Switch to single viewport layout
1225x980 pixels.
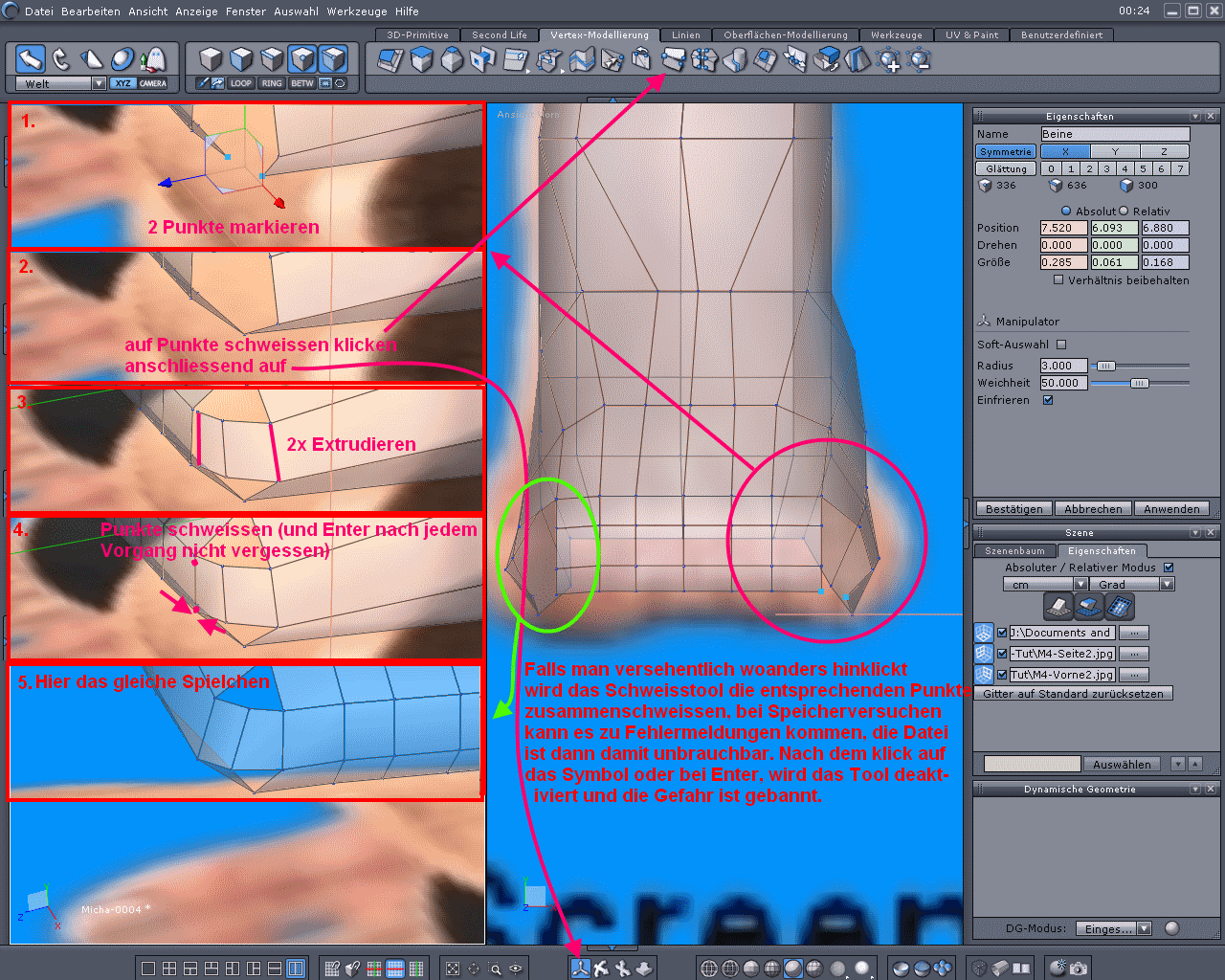(148, 969)
